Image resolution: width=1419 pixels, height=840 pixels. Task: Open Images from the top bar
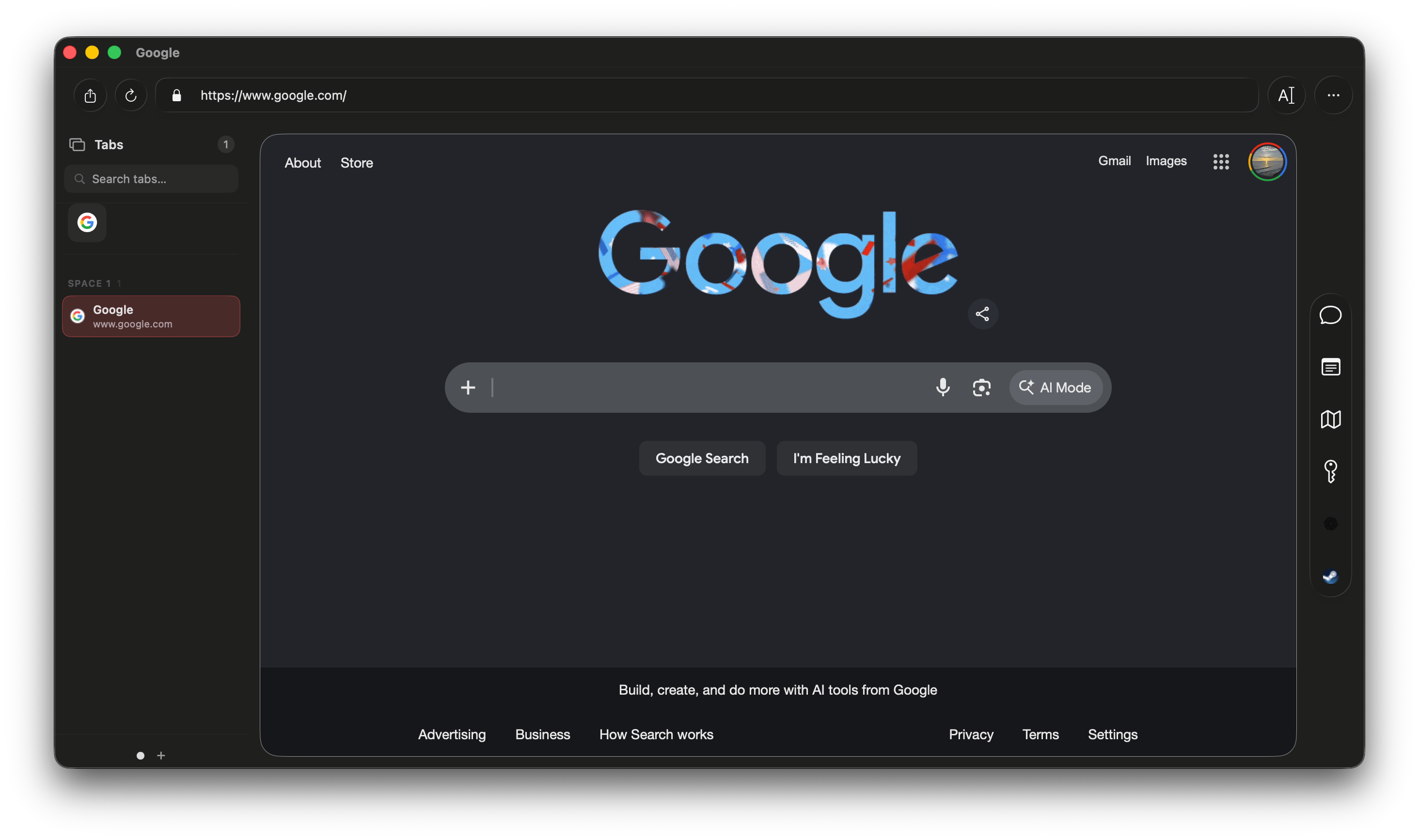[1166, 161]
